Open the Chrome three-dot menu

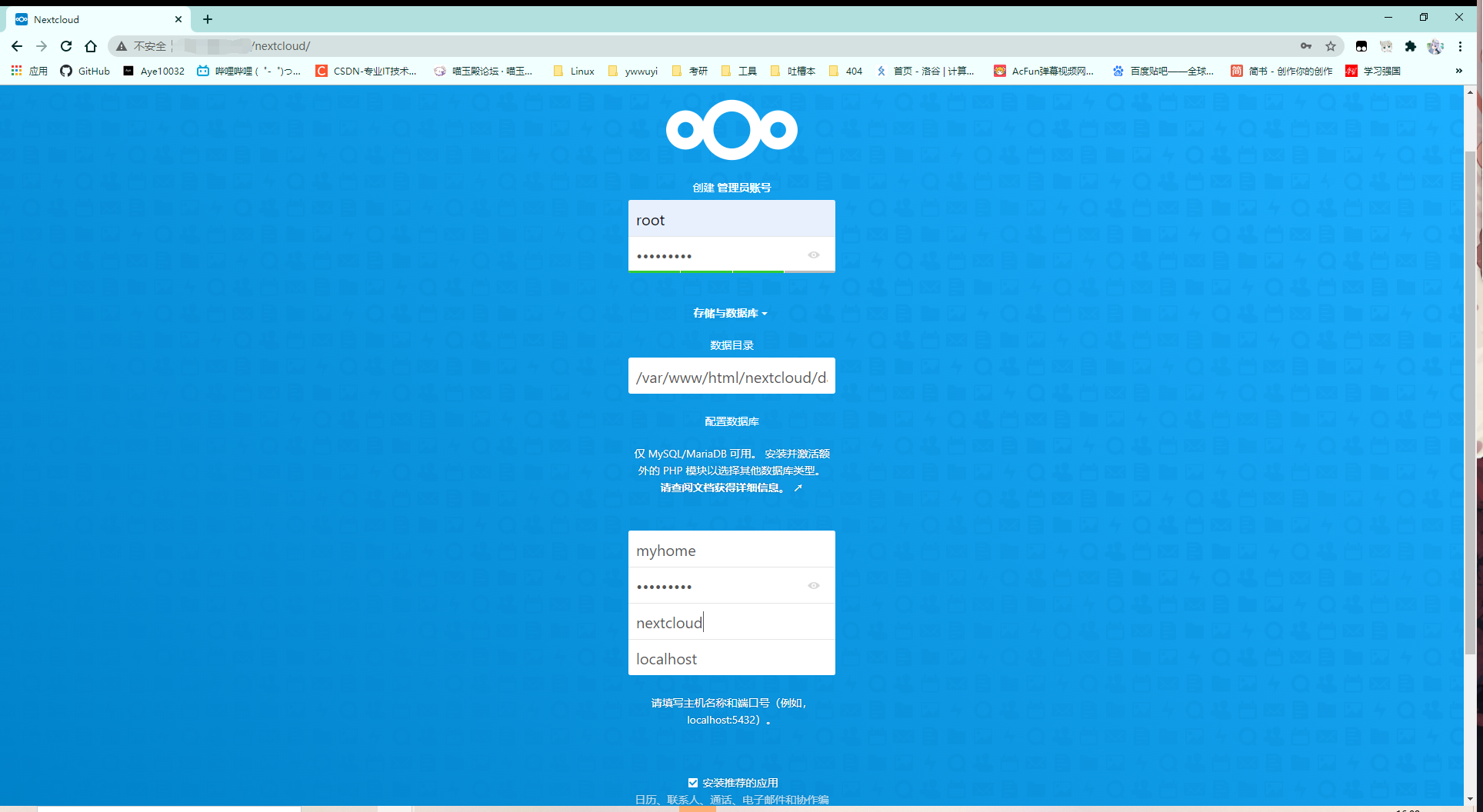click(x=1460, y=46)
